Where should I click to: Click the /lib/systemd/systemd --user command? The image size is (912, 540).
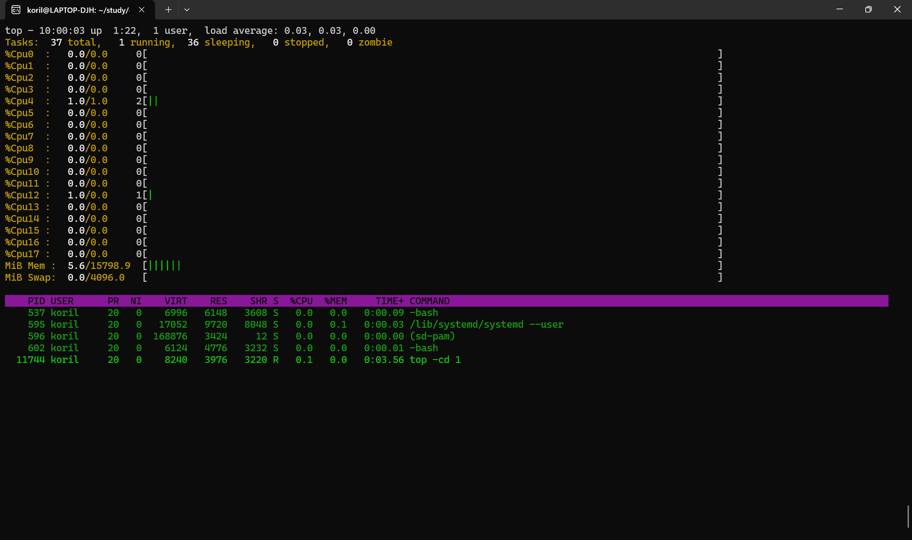click(x=486, y=325)
